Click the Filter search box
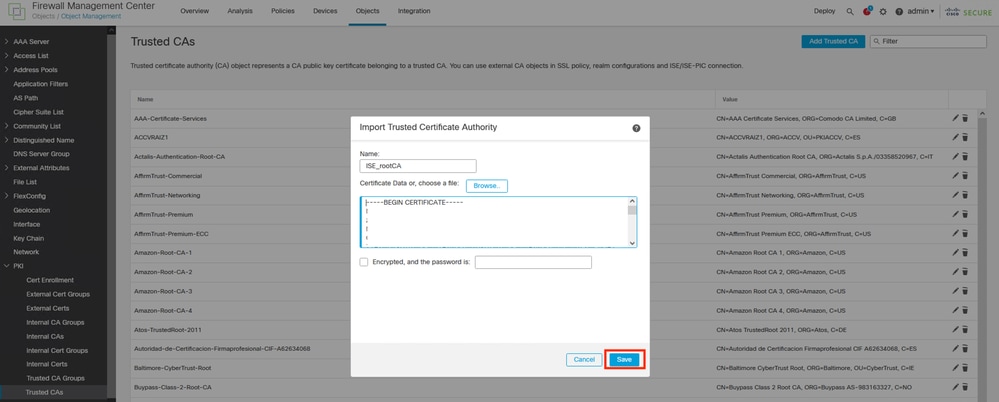 point(928,41)
